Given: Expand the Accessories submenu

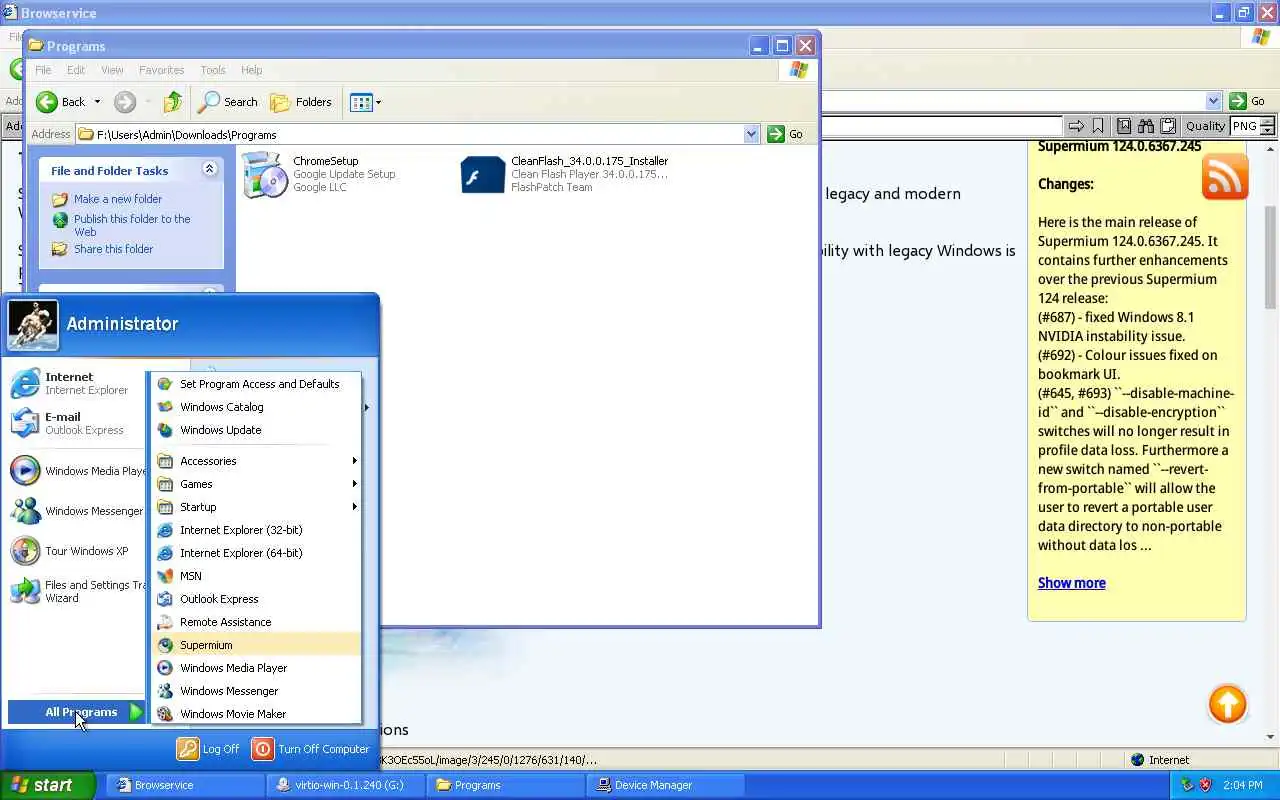Looking at the screenshot, I should pos(255,461).
